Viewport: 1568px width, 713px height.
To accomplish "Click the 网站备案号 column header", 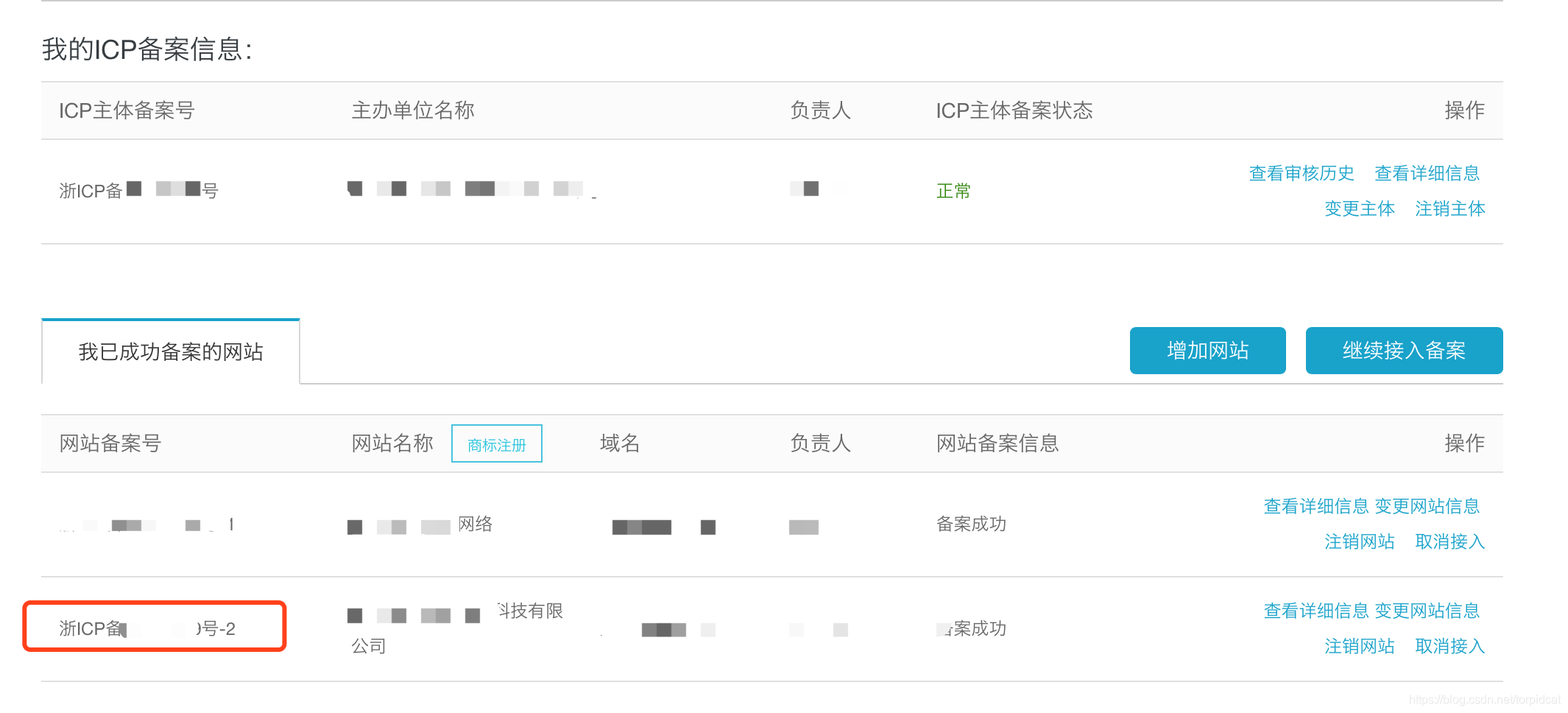I will tap(110, 443).
